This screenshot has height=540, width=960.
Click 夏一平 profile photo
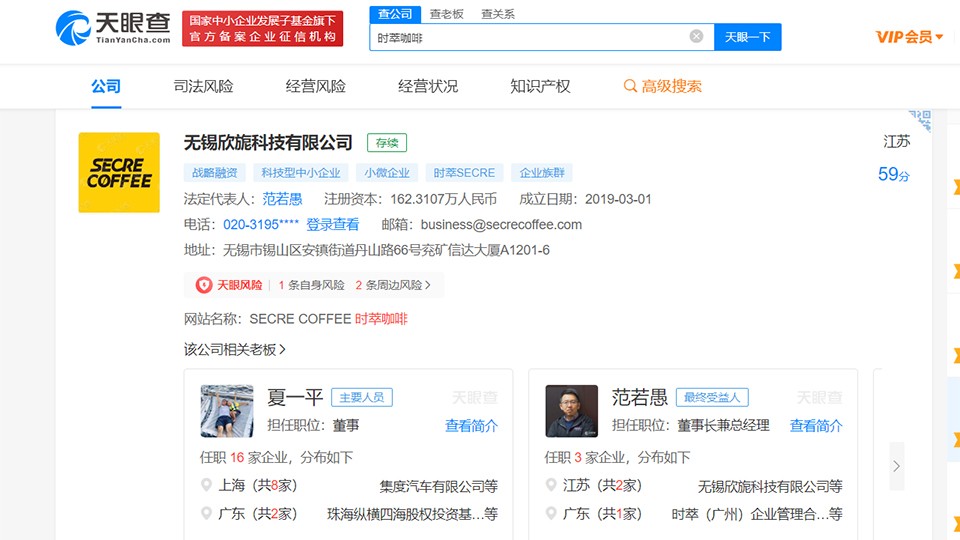[227, 411]
